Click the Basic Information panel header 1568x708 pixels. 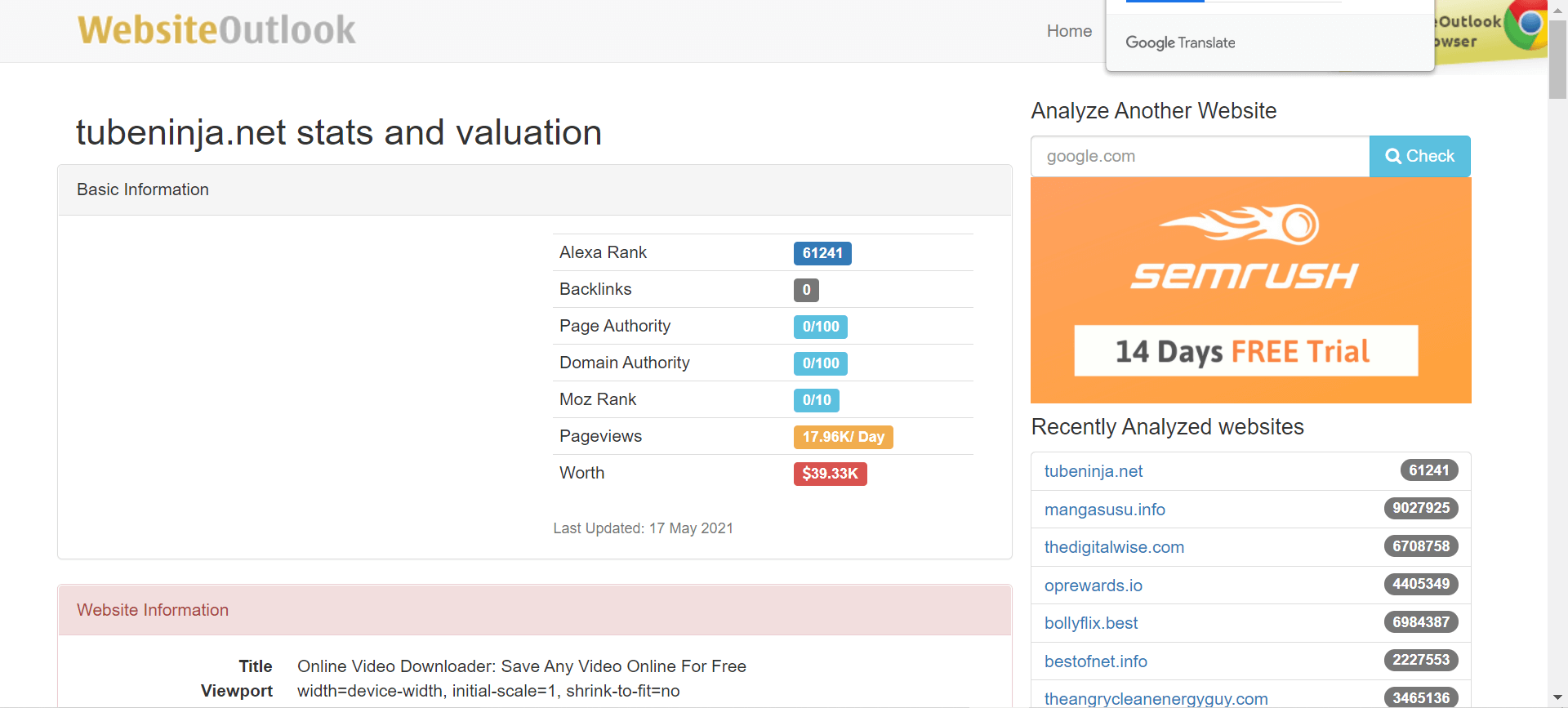pyautogui.click(x=535, y=190)
